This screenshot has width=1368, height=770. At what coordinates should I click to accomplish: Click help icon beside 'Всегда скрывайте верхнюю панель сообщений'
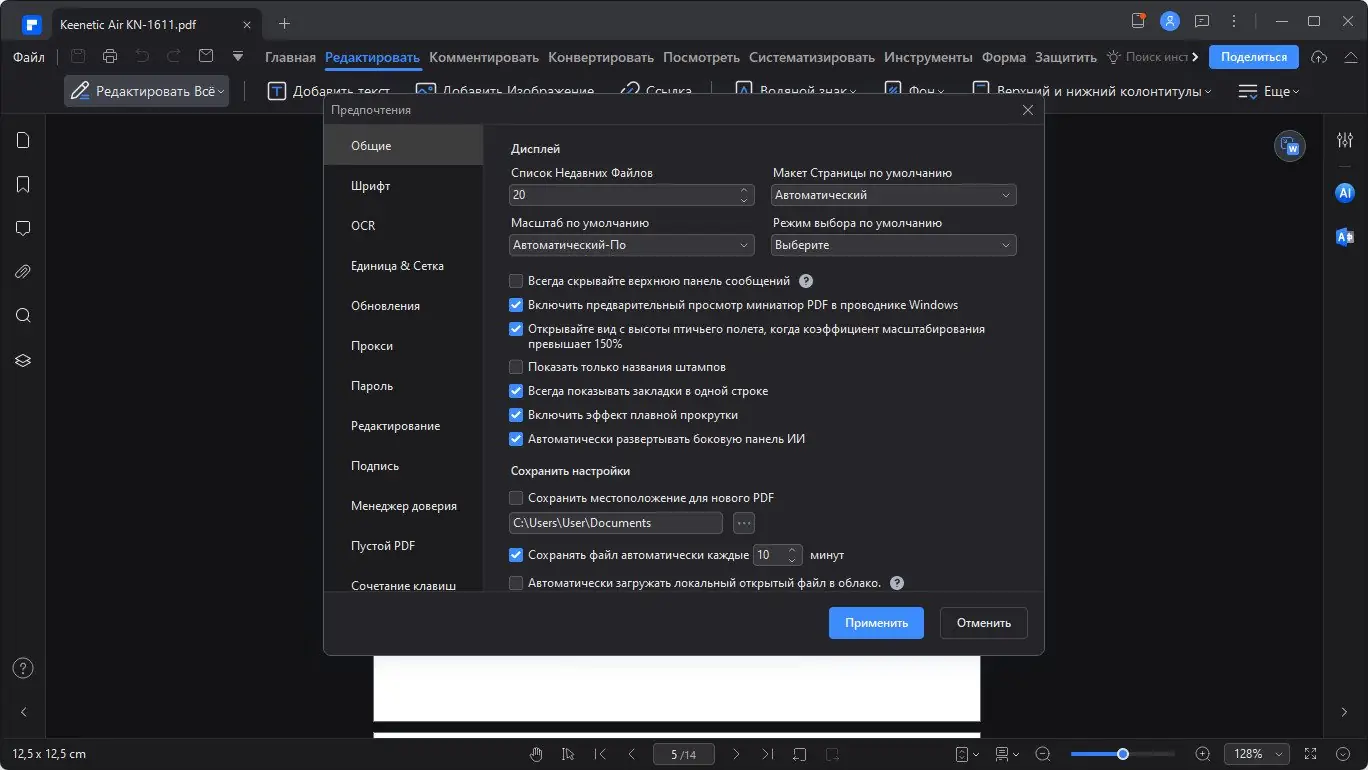tap(806, 281)
